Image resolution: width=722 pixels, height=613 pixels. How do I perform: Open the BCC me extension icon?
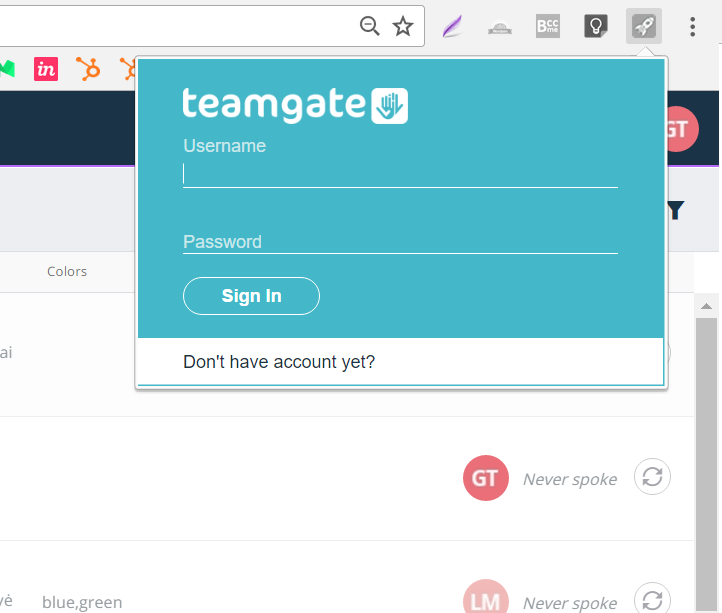point(548,26)
